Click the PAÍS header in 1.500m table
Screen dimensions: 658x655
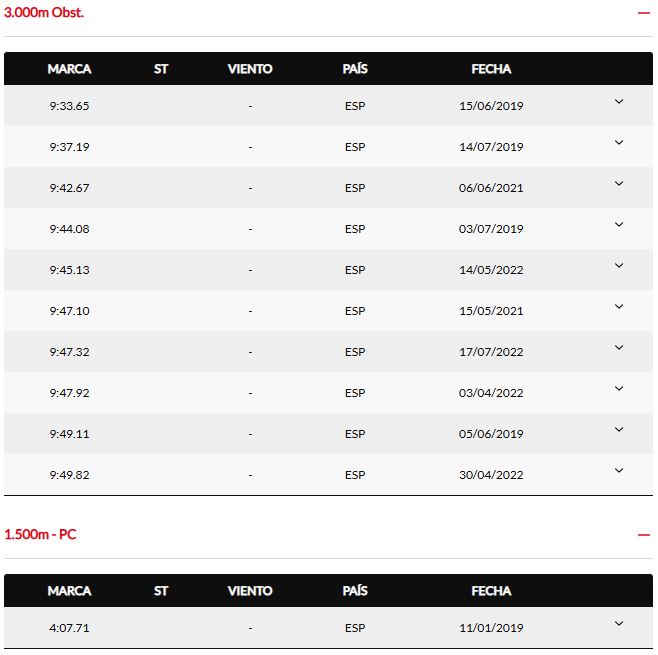coord(355,591)
